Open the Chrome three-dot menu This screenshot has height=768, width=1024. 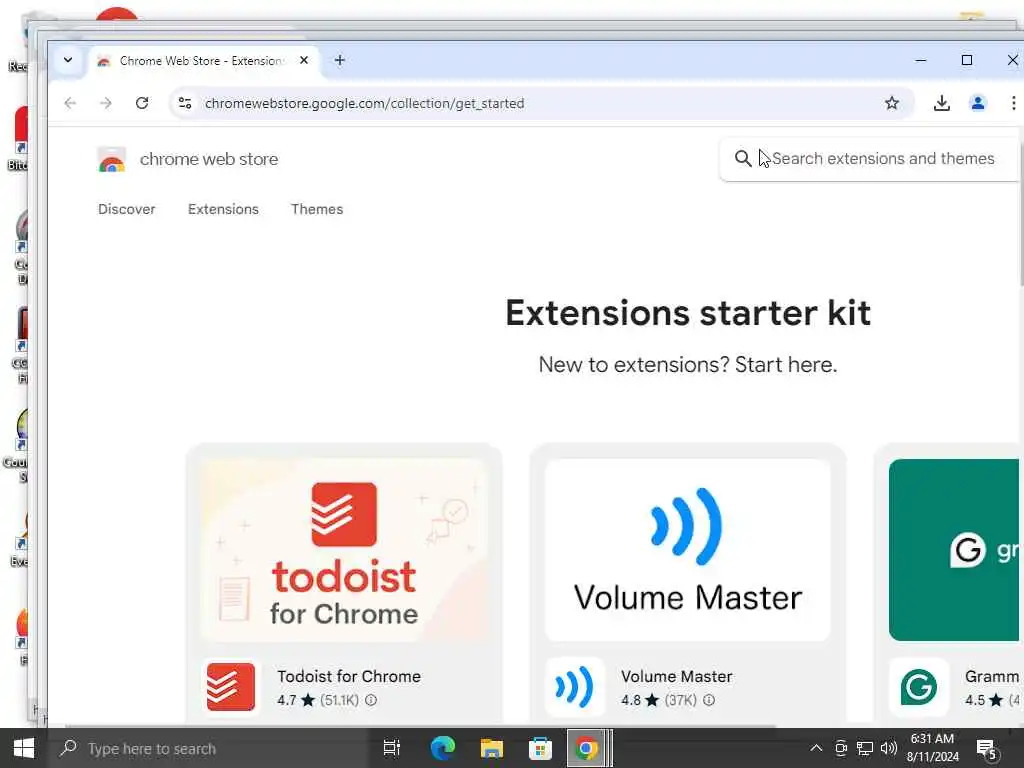pos(1013,103)
